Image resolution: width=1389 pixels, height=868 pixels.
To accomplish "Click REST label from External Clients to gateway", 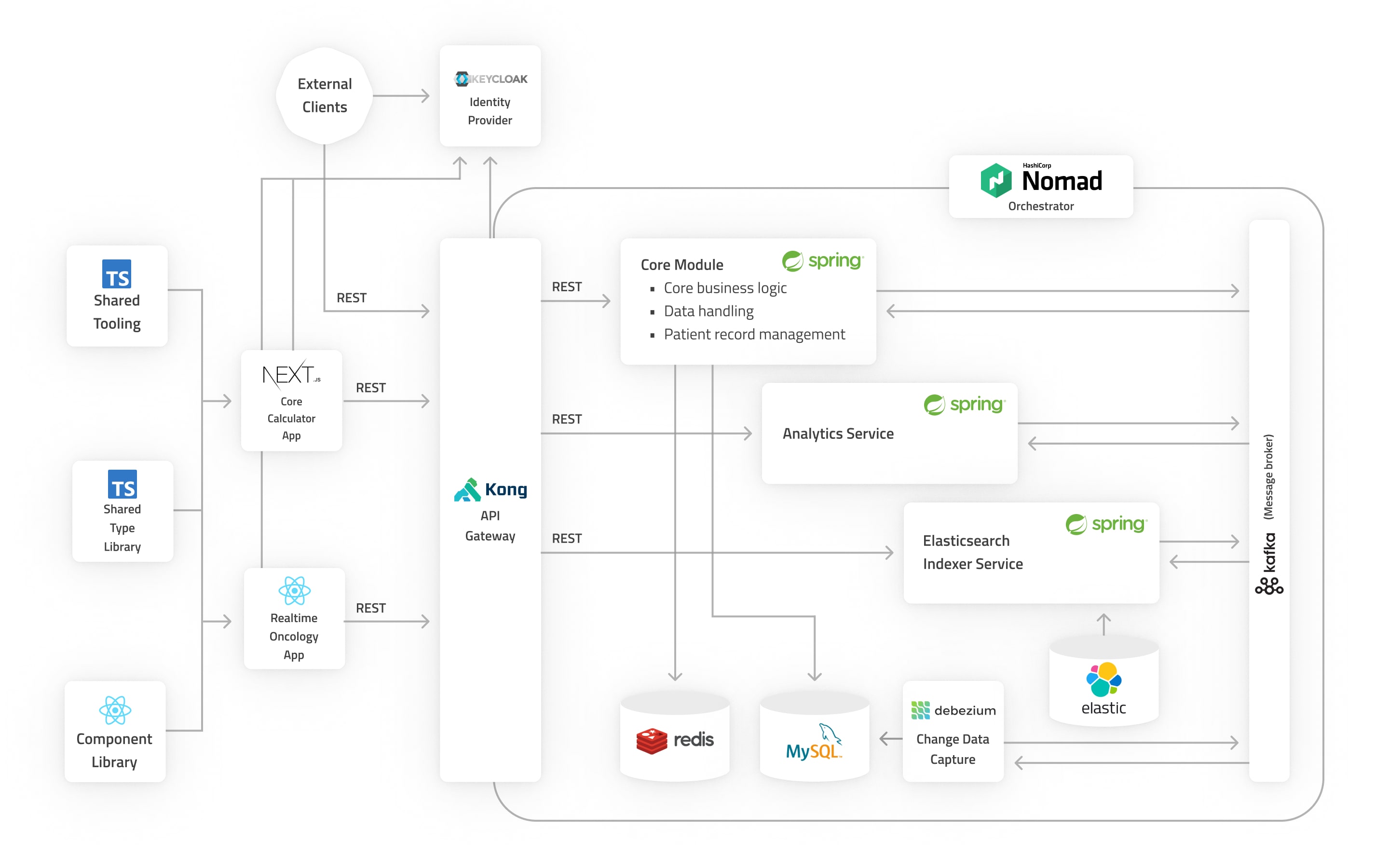I will click(351, 298).
